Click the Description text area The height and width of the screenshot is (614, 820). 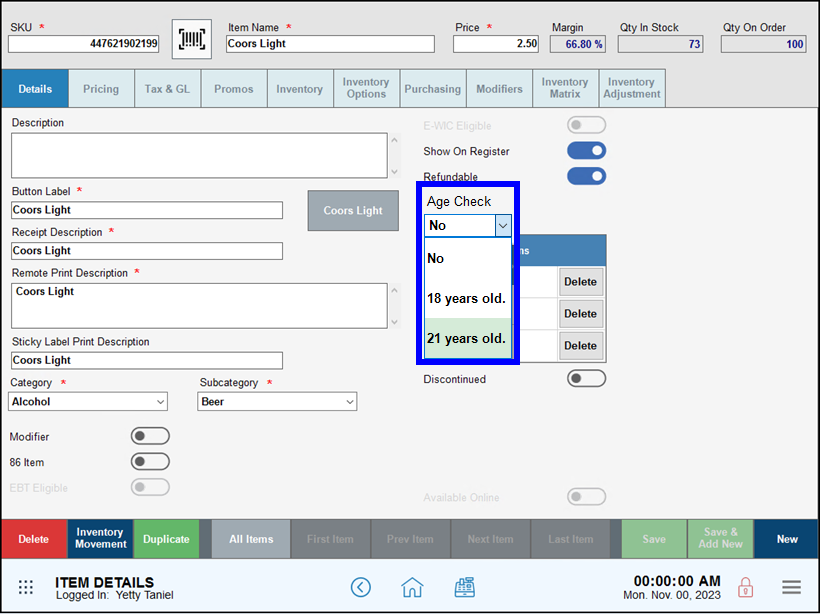pos(199,155)
